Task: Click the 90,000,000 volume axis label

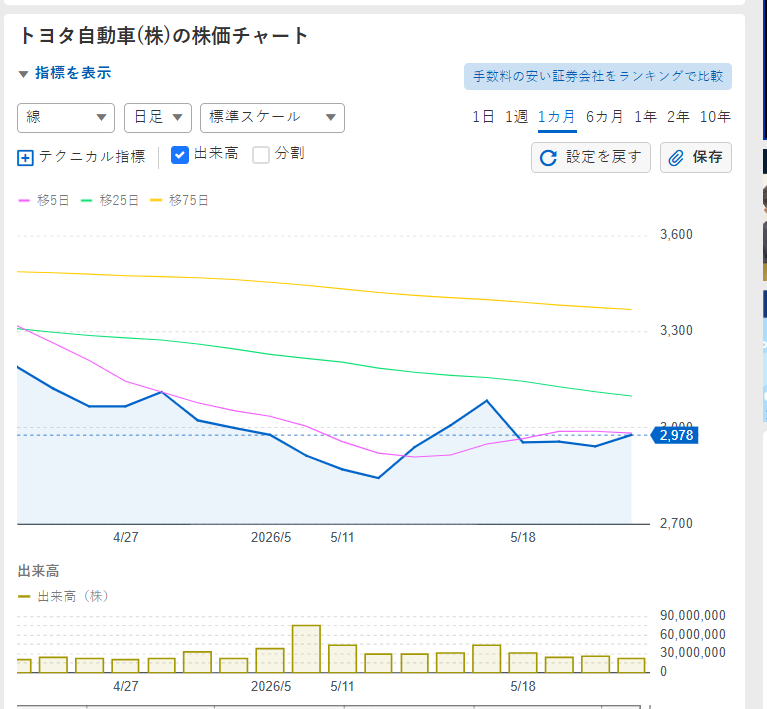Action: pyautogui.click(x=693, y=616)
